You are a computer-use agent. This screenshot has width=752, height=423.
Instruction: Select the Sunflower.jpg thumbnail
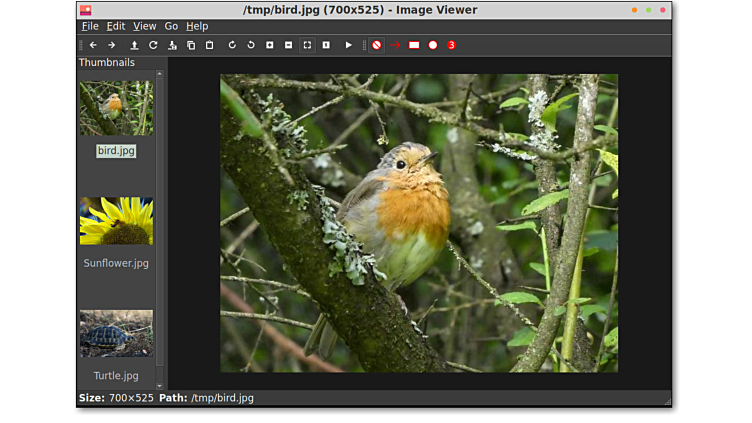pos(116,221)
